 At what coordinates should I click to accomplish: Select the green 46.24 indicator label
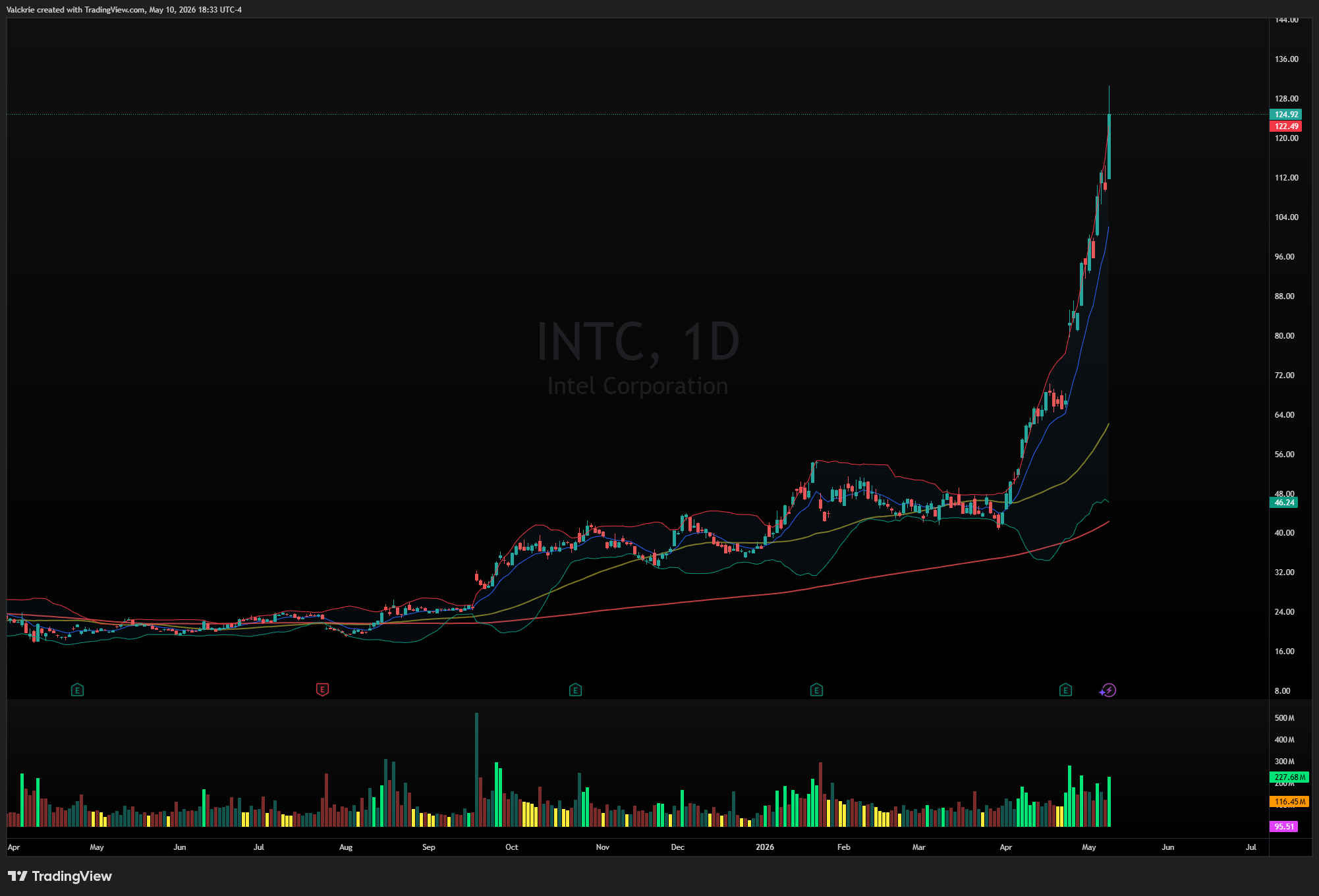tap(1283, 503)
